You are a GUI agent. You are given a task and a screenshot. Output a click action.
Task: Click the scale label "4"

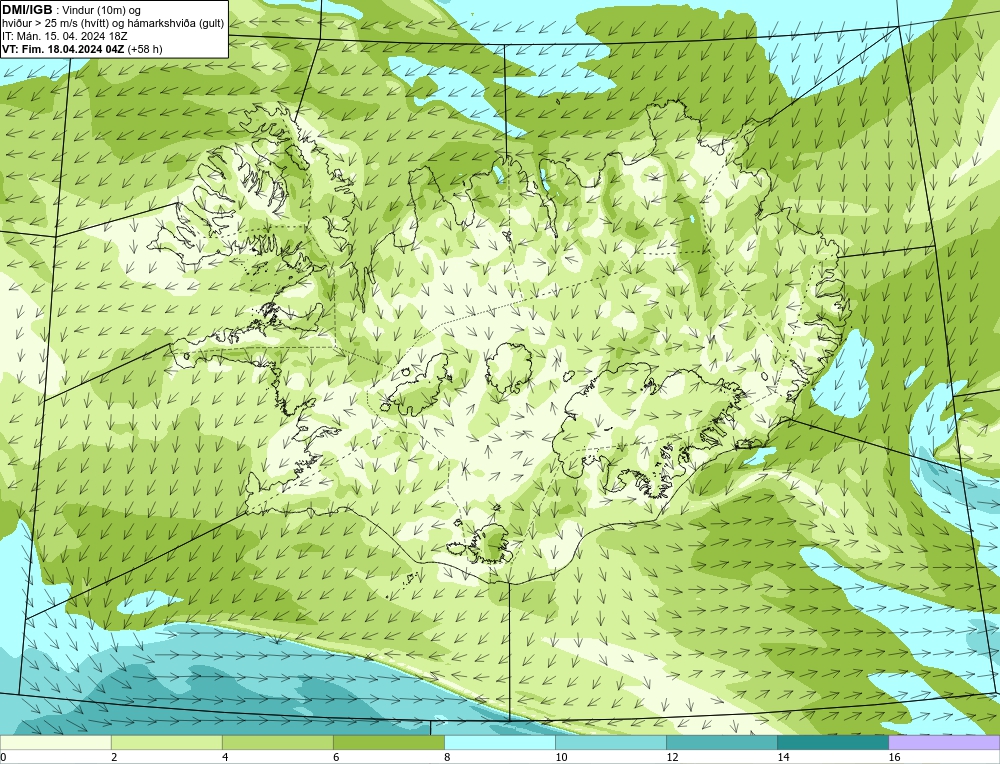(x=225, y=757)
